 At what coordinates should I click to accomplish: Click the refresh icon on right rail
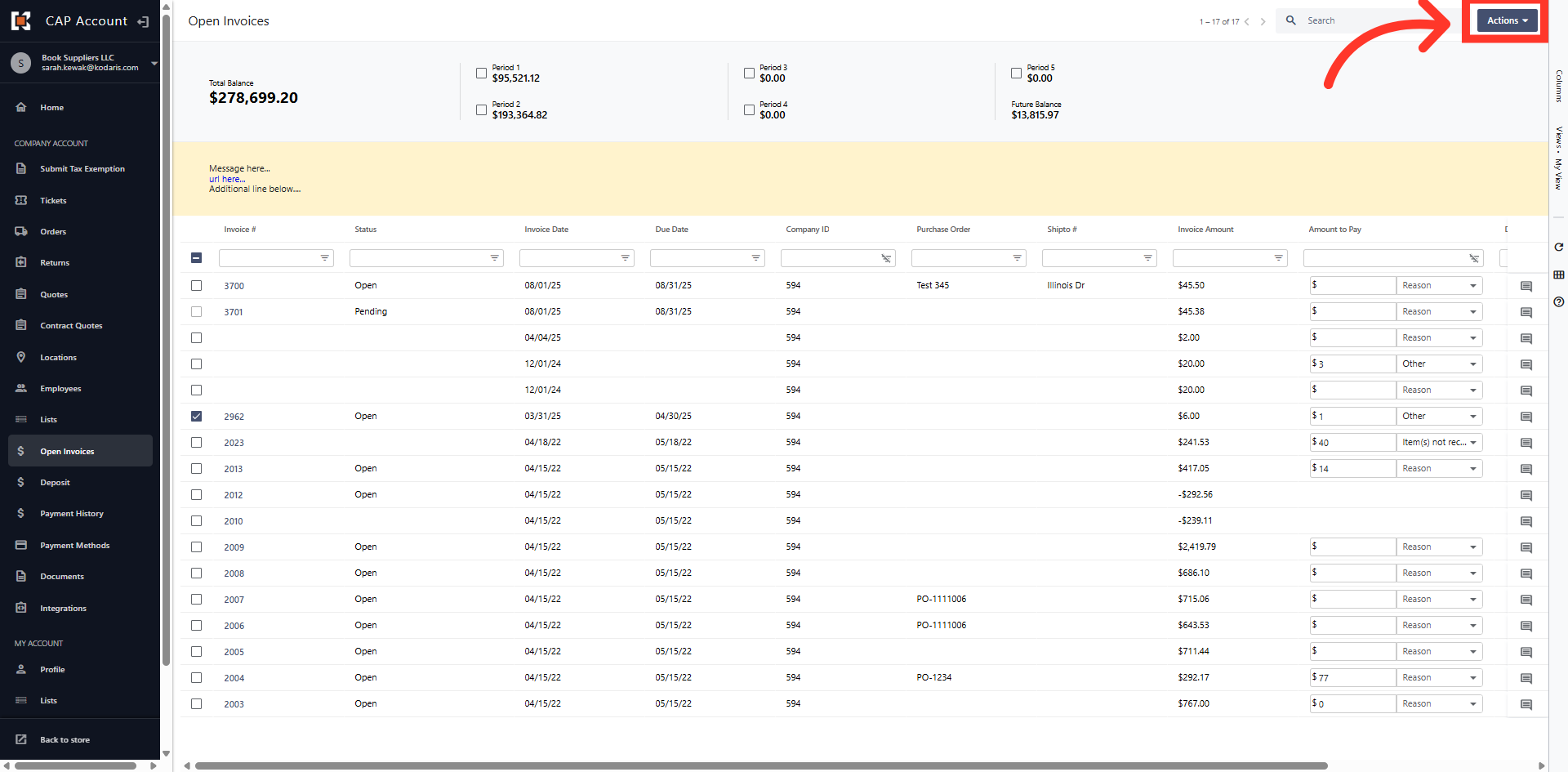[x=1558, y=247]
